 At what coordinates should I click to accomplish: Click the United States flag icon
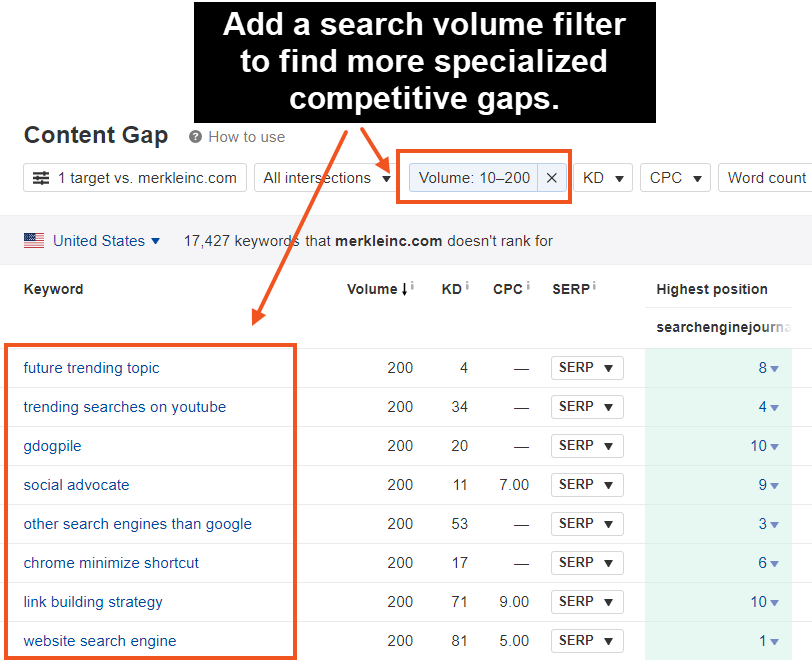point(34,241)
